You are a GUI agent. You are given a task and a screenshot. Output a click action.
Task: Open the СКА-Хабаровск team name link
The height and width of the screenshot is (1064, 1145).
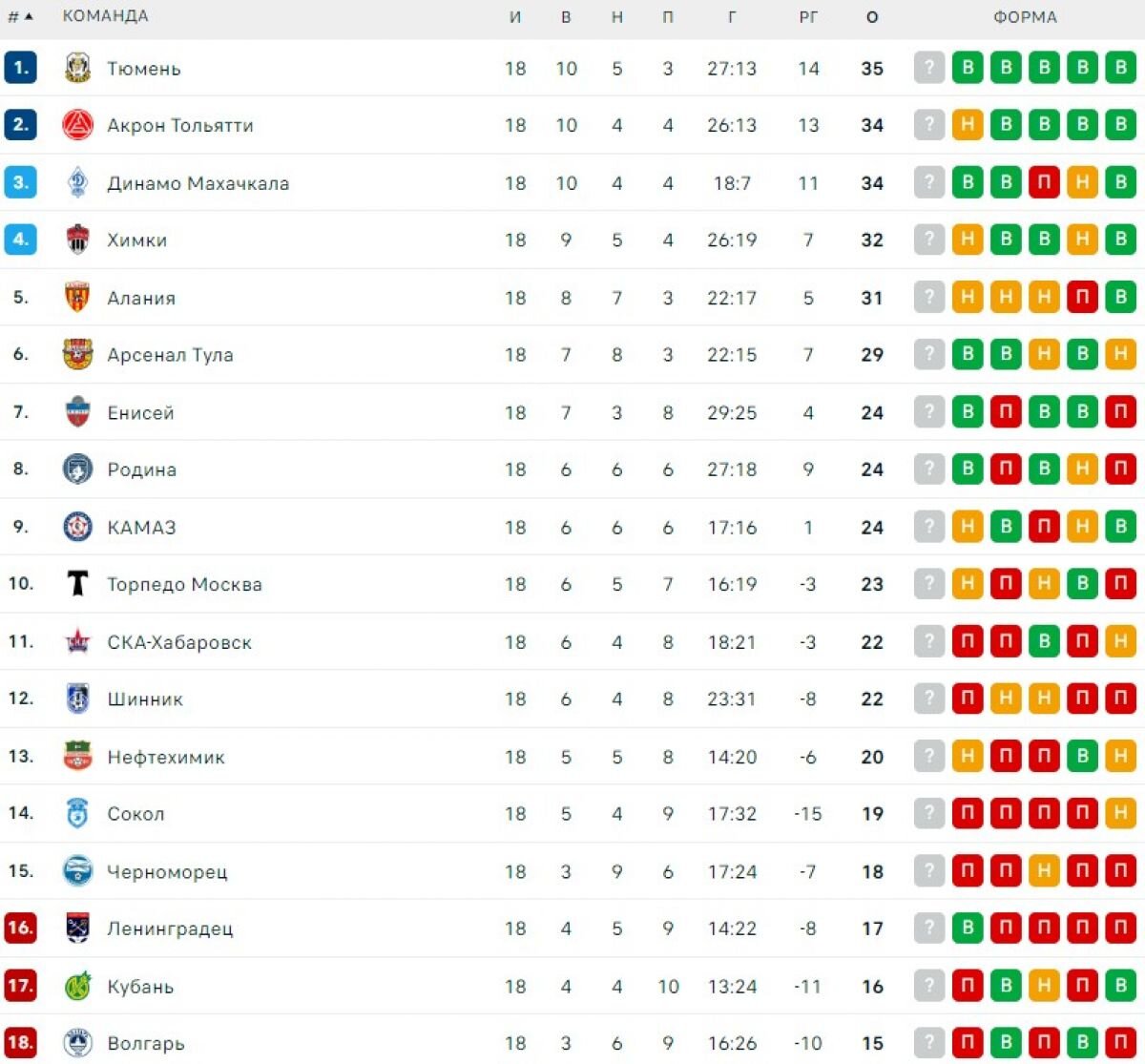point(179,642)
